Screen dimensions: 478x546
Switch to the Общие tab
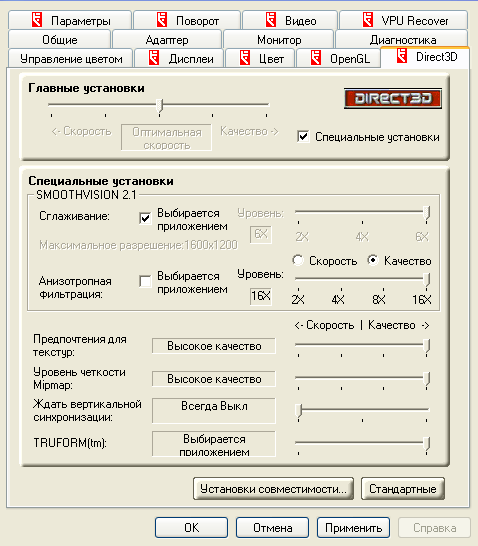60,39
